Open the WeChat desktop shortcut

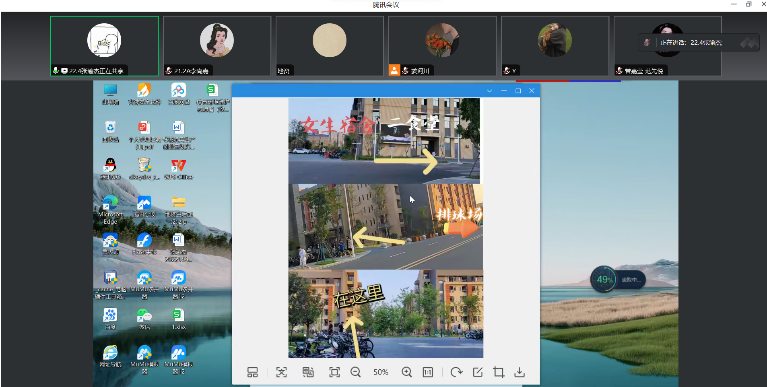pos(144,319)
